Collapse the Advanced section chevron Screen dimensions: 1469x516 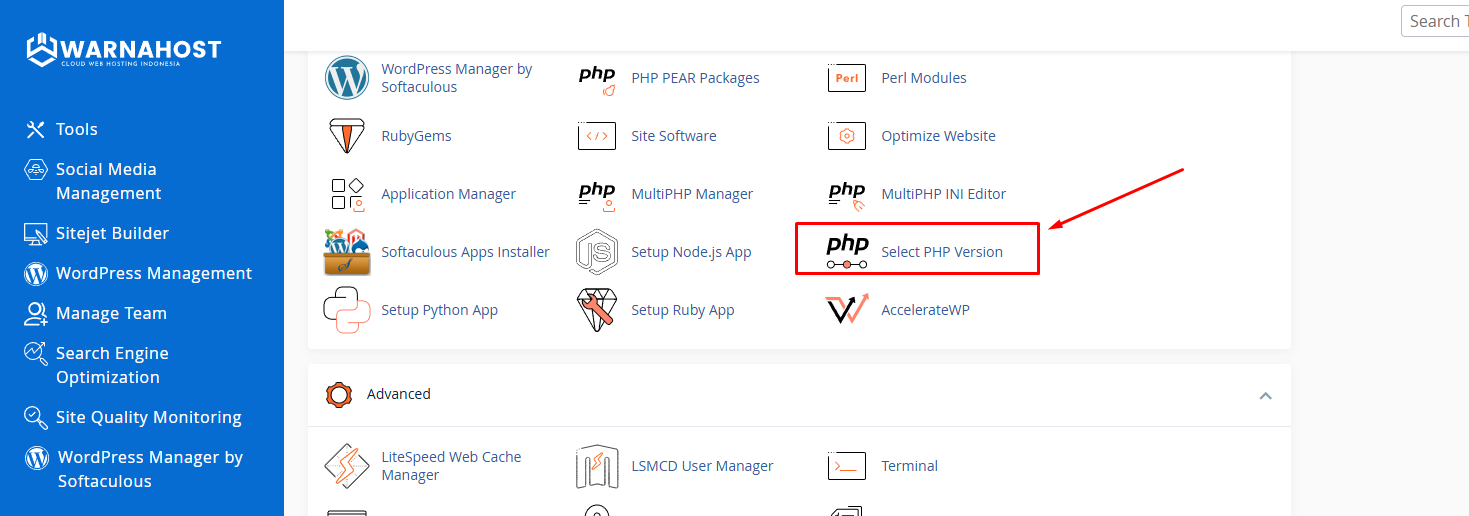(x=1265, y=395)
